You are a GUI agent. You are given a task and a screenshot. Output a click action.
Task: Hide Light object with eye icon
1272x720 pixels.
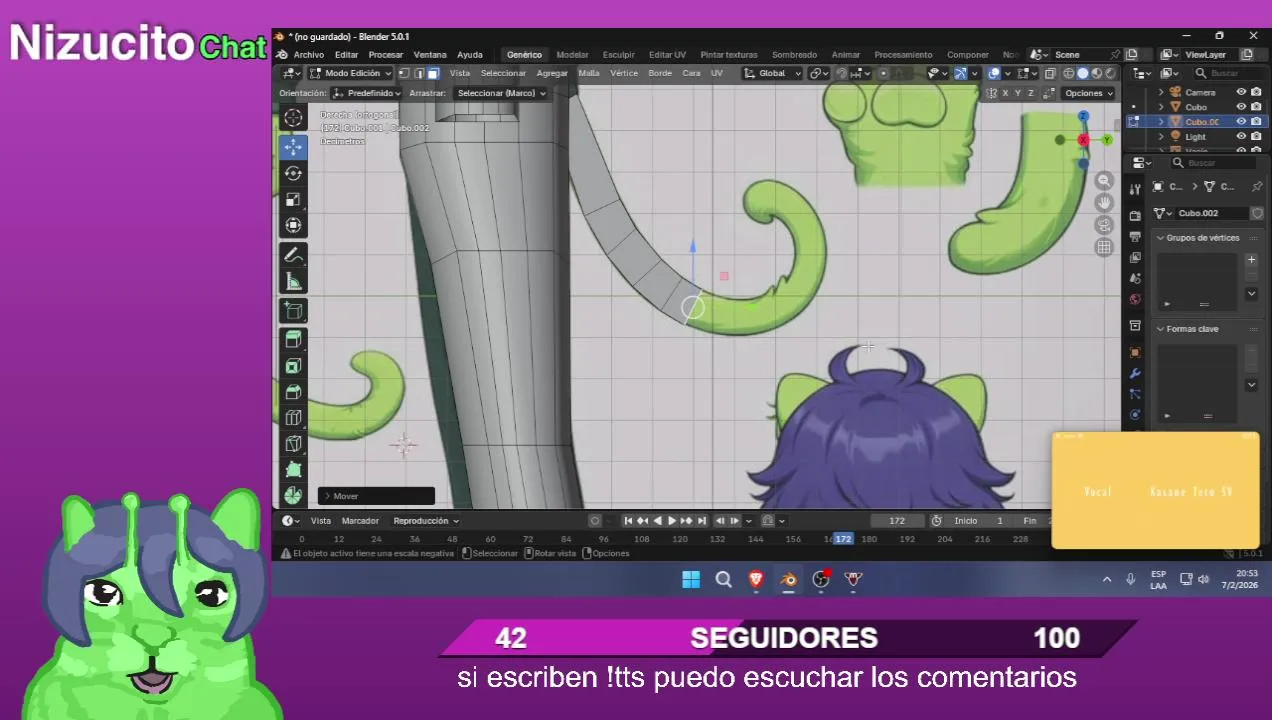[1241, 136]
